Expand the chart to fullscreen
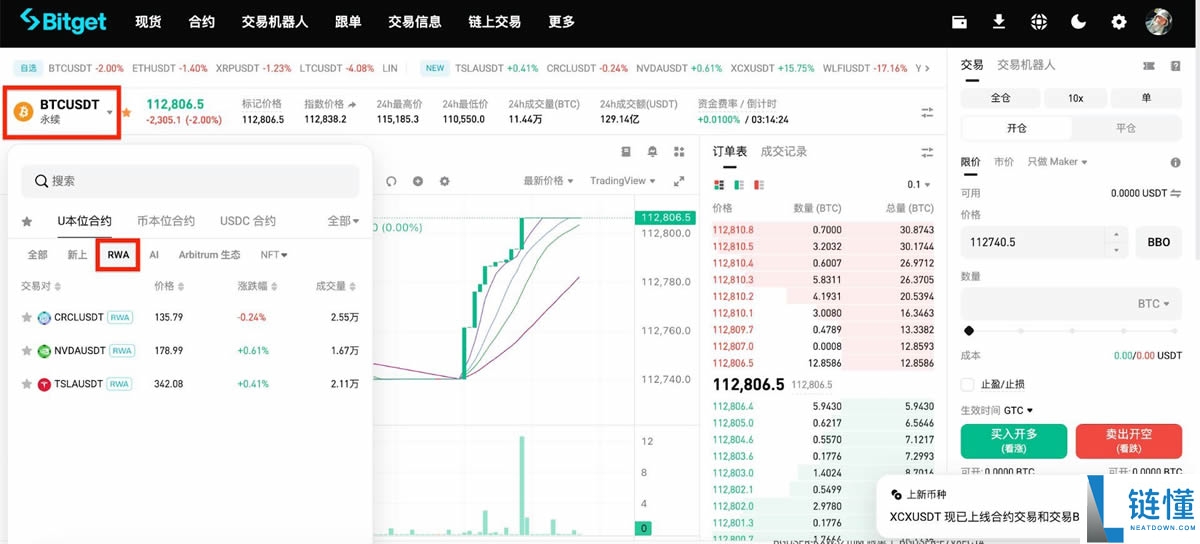Screen dimensions: 1200x544 (680, 181)
